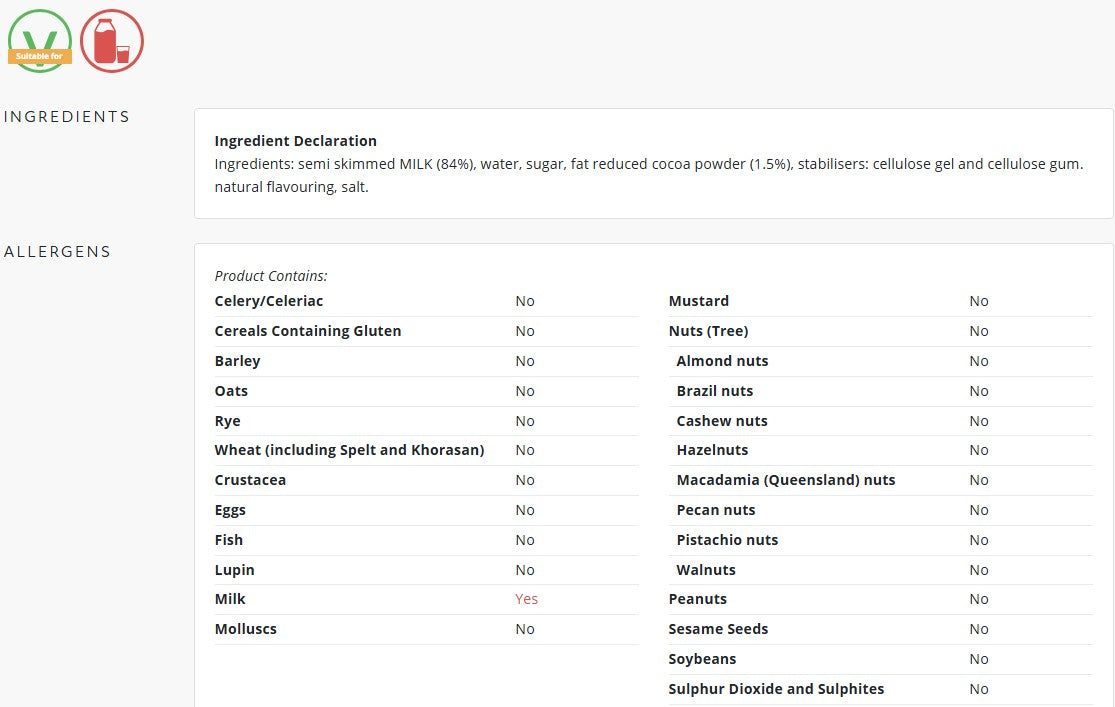Image resolution: width=1115 pixels, height=707 pixels.
Task: Select the Peanuts allergen label
Action: coord(698,599)
